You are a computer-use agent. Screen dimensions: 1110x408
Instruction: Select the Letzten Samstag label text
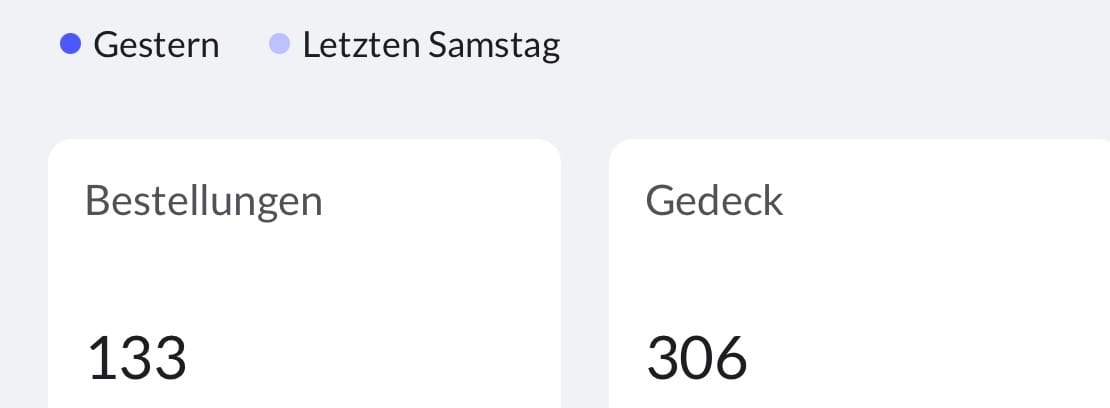click(431, 45)
